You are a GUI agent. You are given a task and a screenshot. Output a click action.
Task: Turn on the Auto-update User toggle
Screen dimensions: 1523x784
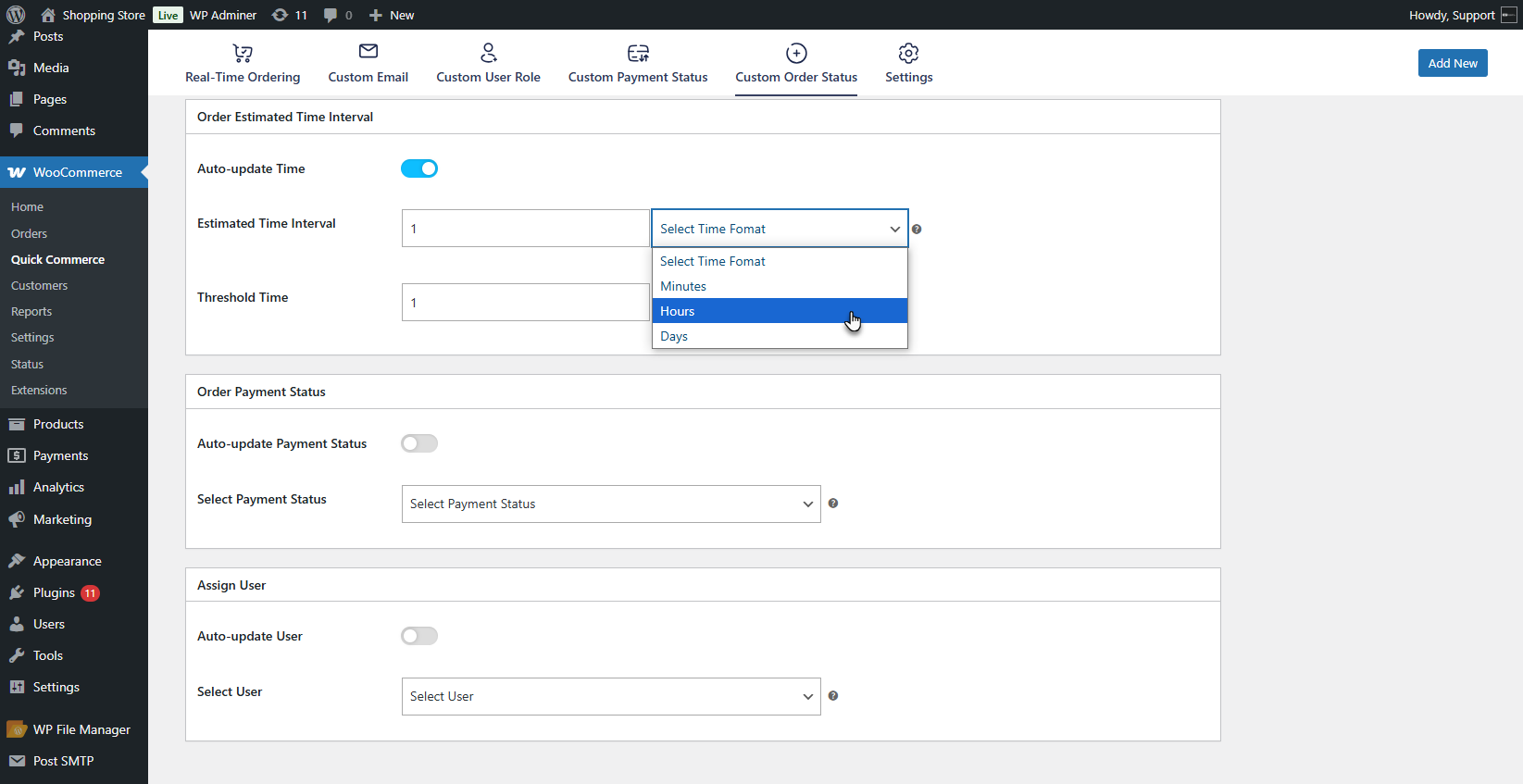[x=419, y=636]
